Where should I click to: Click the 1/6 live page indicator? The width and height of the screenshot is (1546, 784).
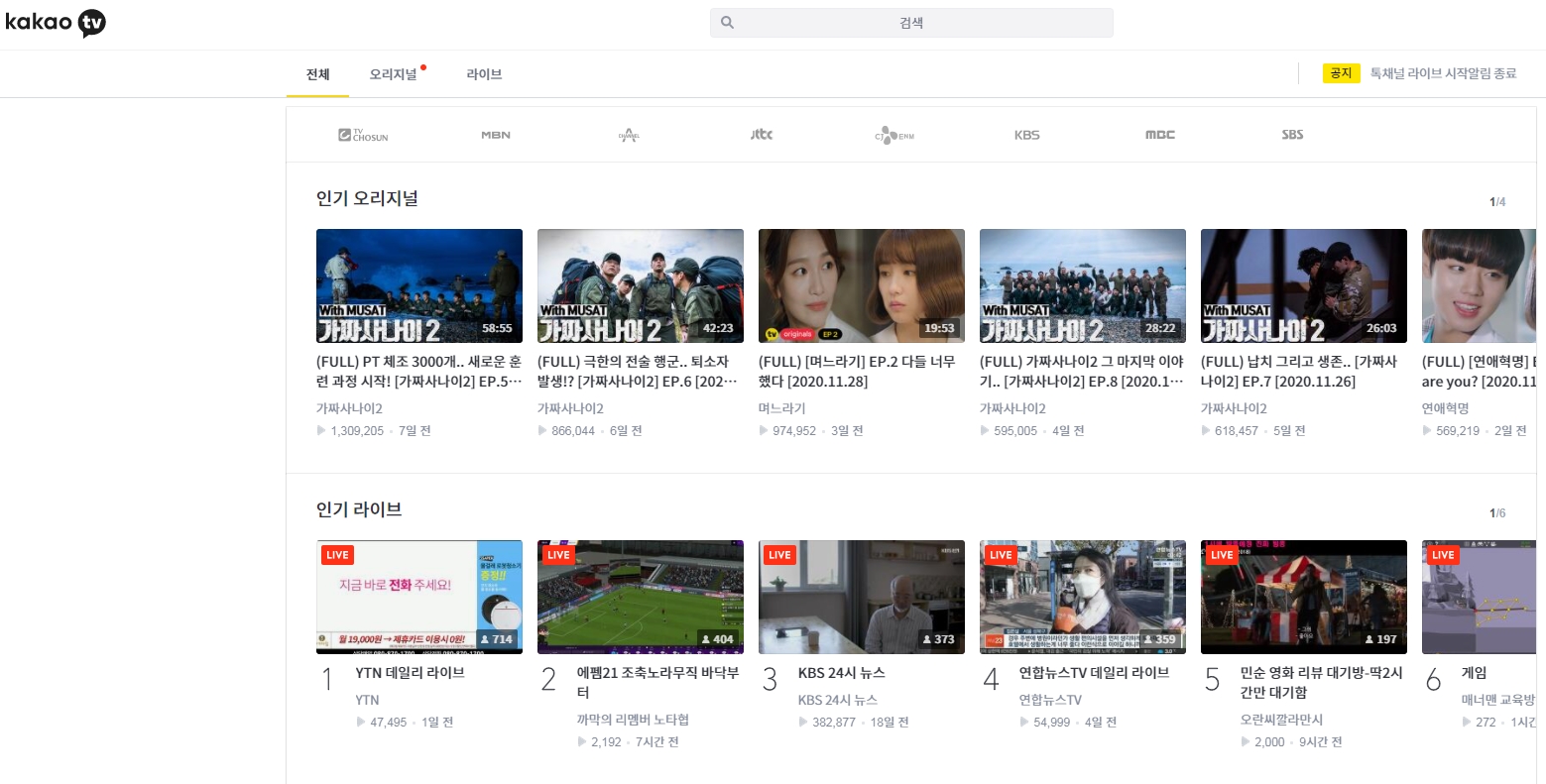(1497, 513)
